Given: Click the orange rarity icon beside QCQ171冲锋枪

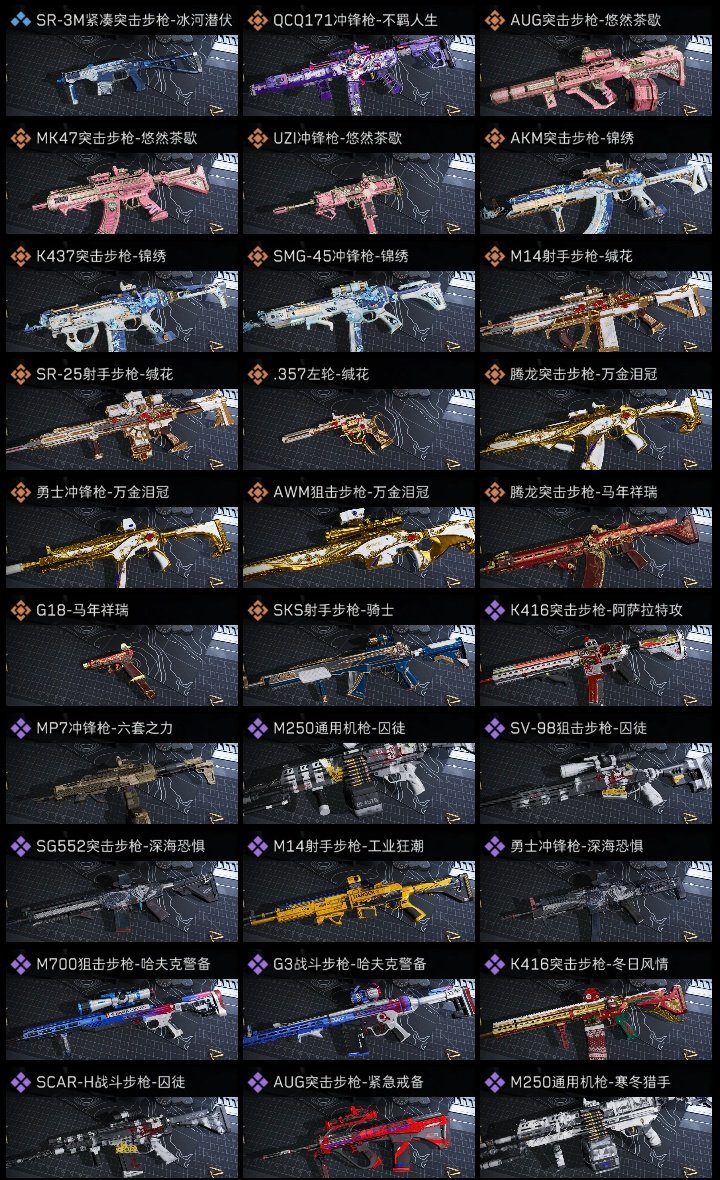Looking at the screenshot, I should tap(257, 20).
